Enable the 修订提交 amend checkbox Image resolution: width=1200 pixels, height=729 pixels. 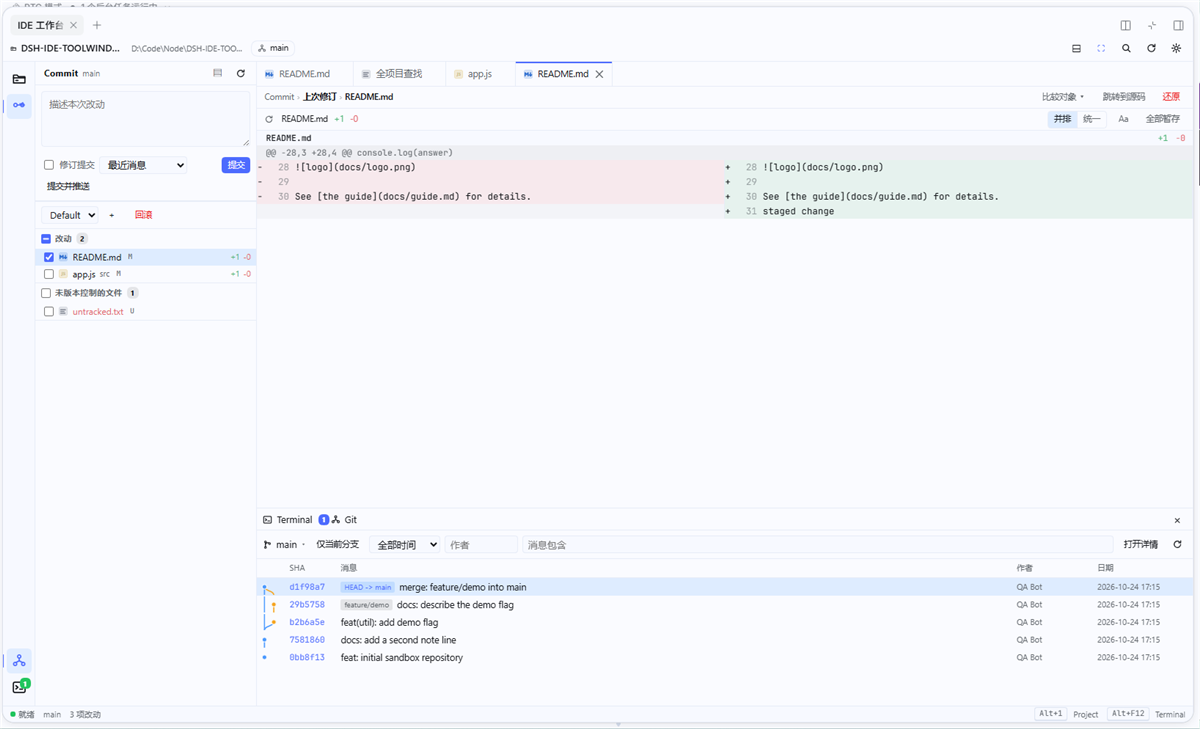(x=49, y=165)
